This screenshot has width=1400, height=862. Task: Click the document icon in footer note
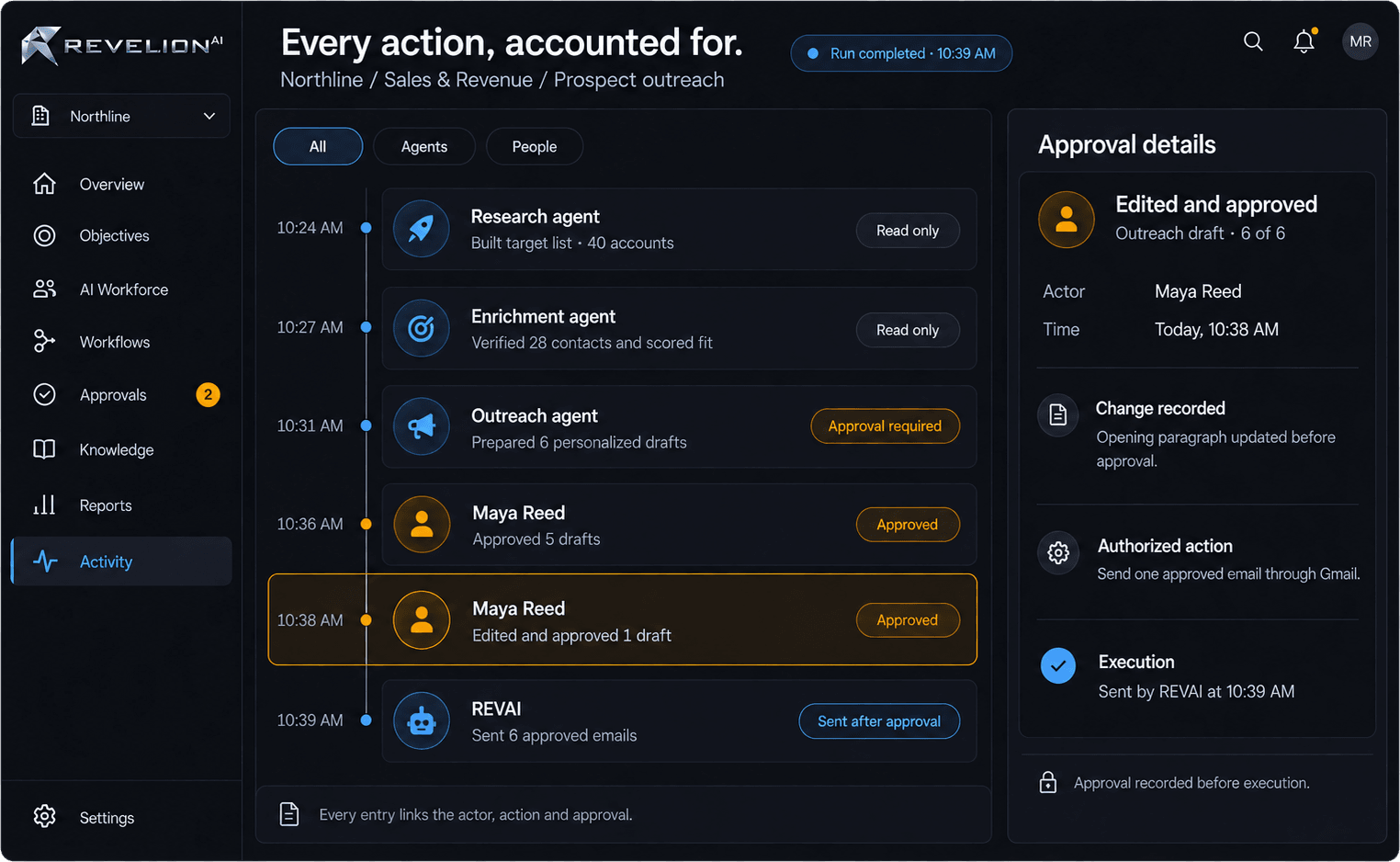coord(289,814)
